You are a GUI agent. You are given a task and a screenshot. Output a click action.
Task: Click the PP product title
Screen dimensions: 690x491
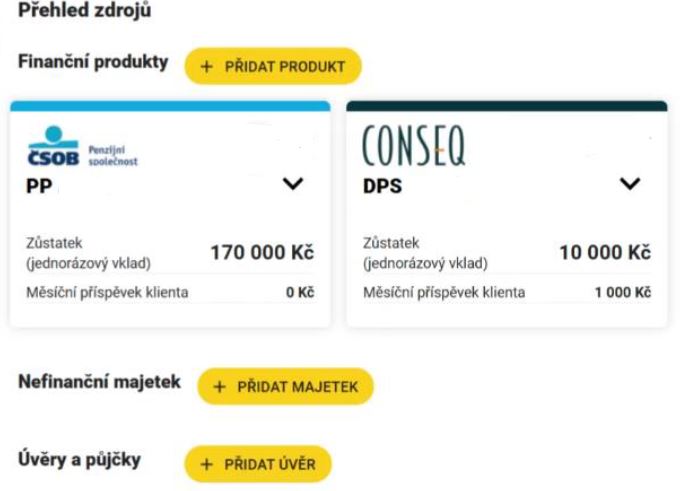pyautogui.click(x=39, y=186)
